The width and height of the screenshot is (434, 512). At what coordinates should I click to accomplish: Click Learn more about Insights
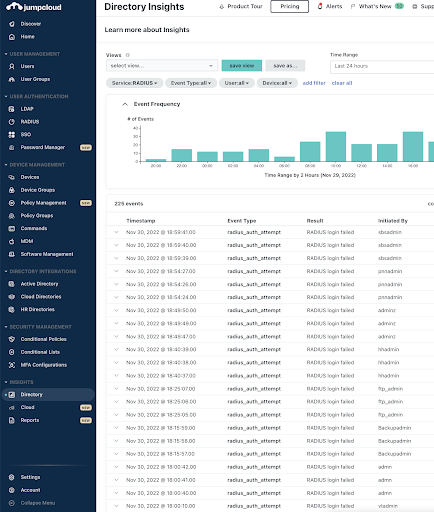[147, 30]
